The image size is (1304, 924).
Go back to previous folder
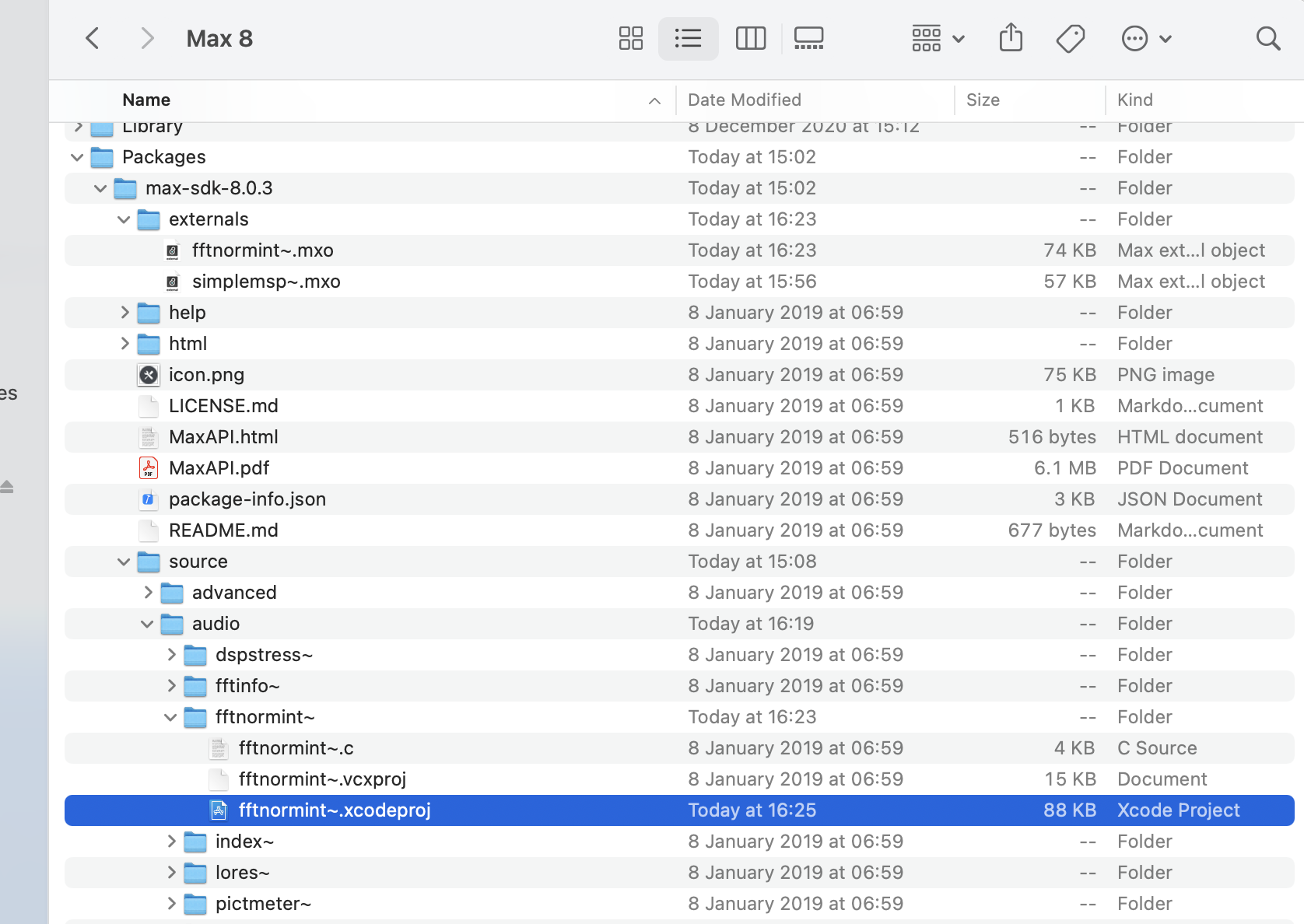pos(93,38)
